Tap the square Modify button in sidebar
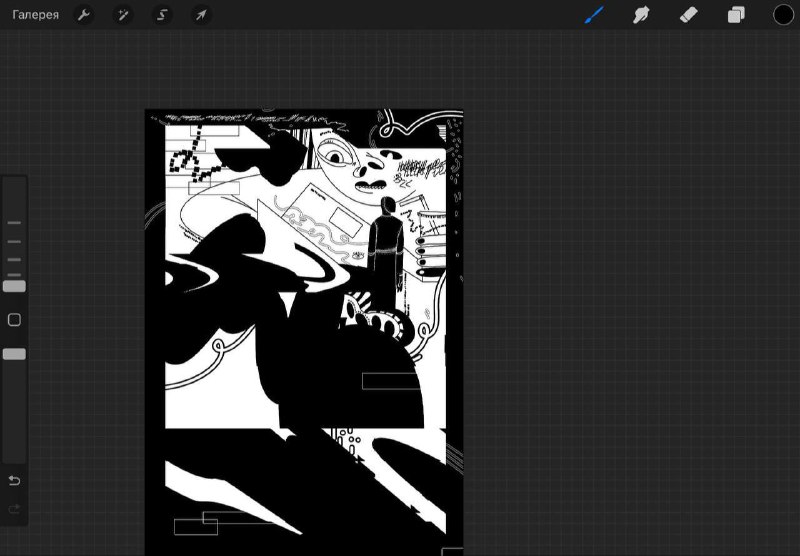 coord(14,320)
